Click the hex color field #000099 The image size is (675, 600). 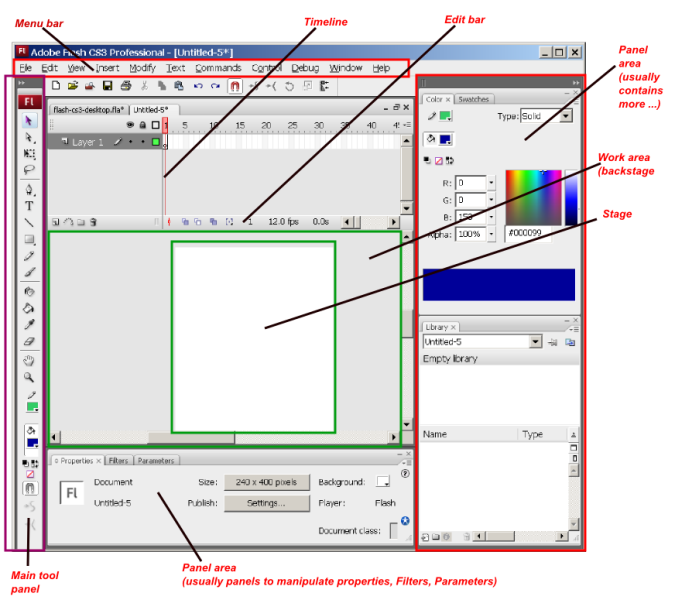tap(527, 233)
